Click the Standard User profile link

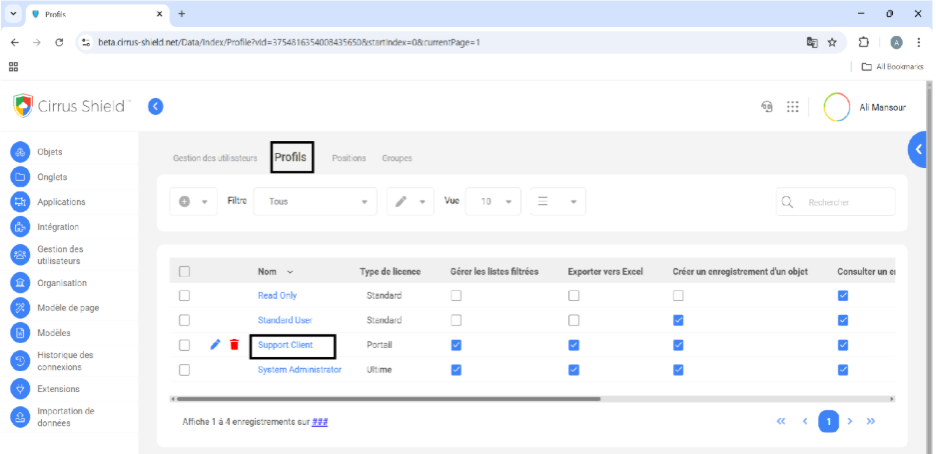(285, 320)
